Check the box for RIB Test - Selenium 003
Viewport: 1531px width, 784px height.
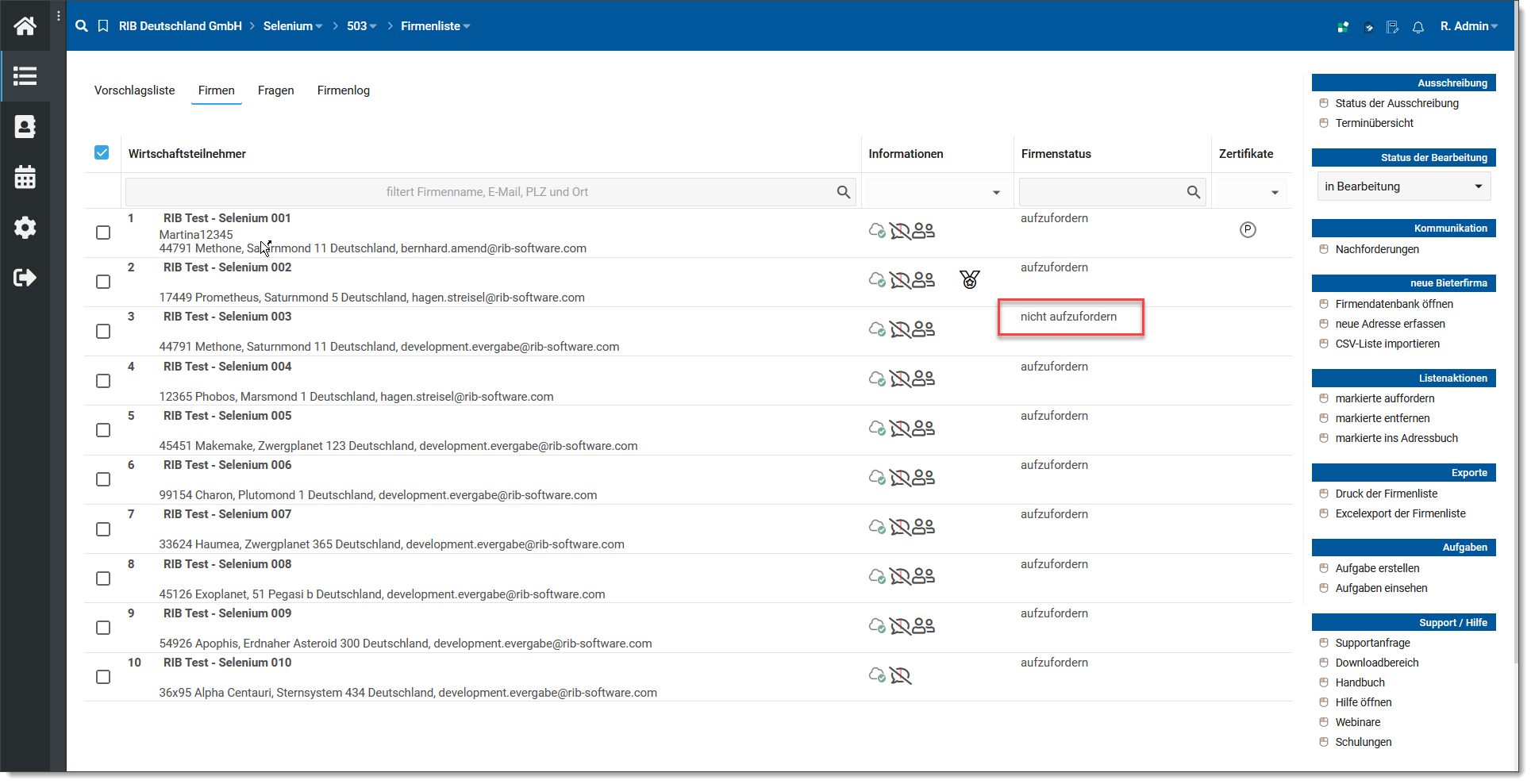click(103, 332)
